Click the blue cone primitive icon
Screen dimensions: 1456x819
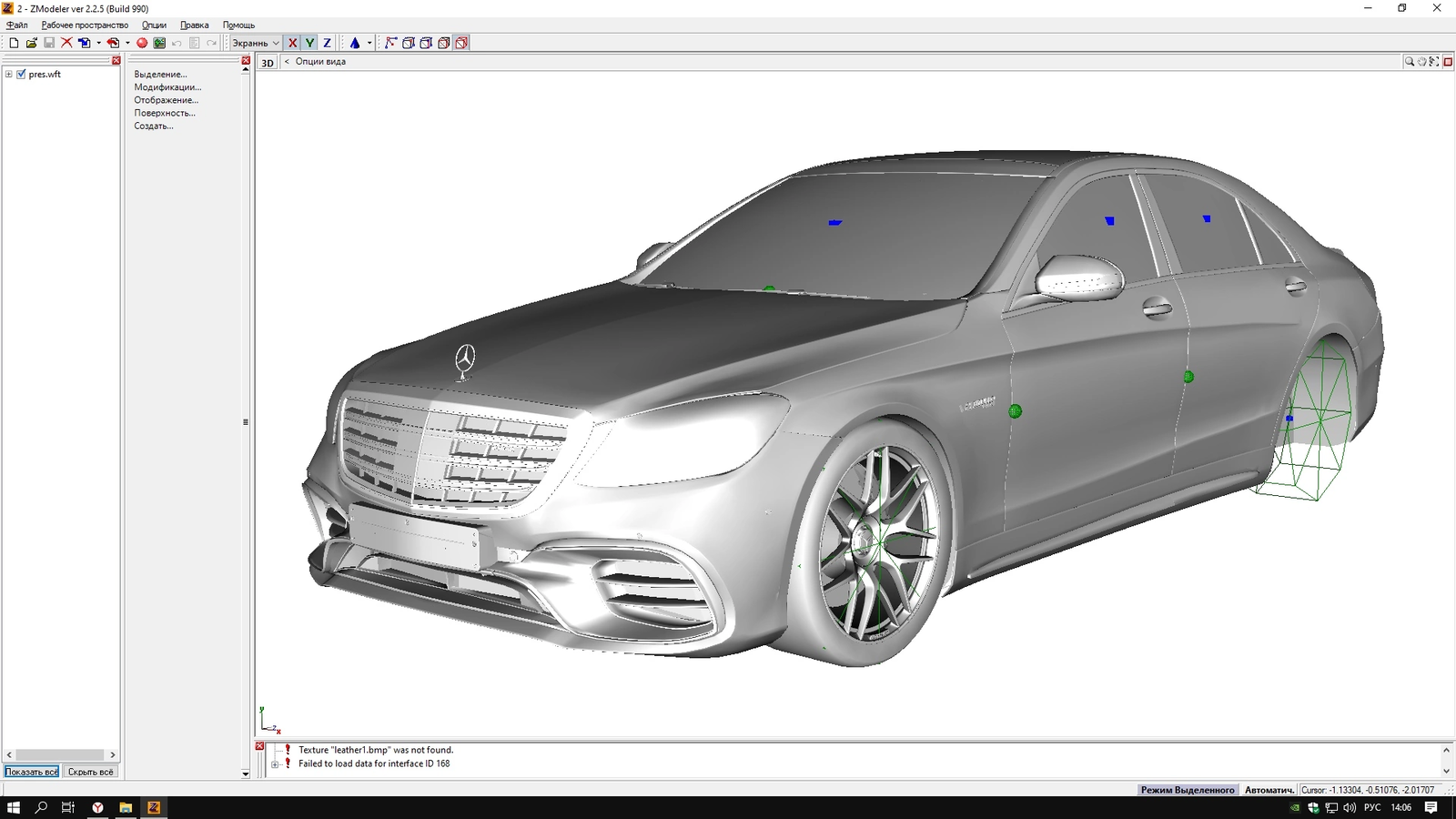tap(355, 43)
